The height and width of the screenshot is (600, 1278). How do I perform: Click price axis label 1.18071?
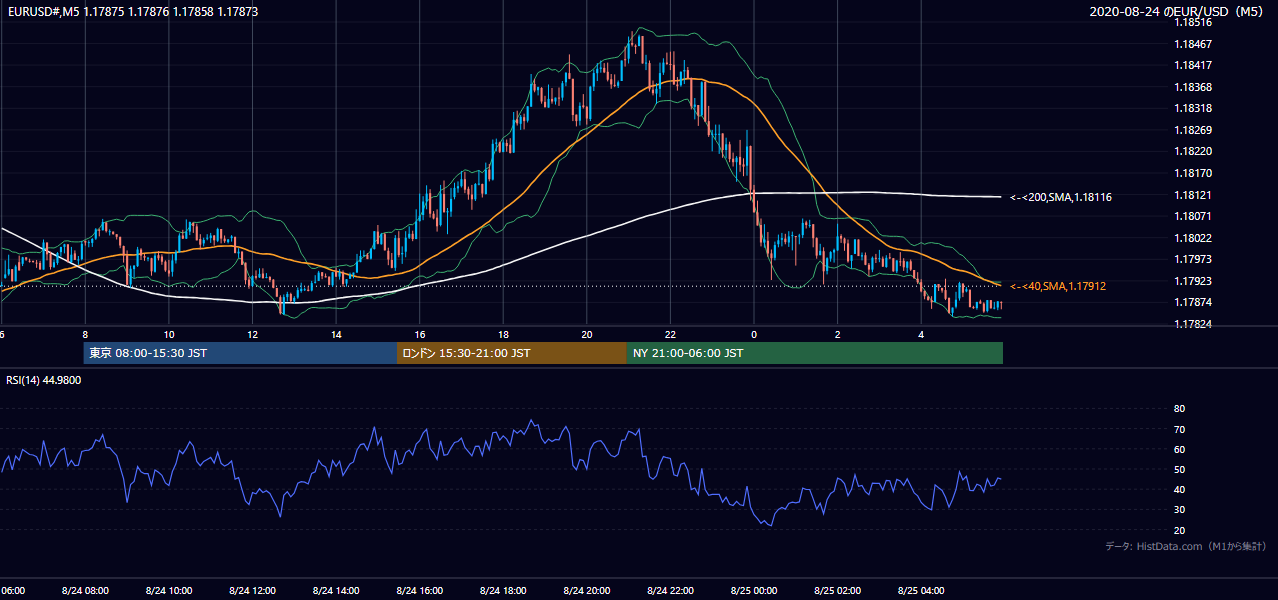(x=1194, y=216)
